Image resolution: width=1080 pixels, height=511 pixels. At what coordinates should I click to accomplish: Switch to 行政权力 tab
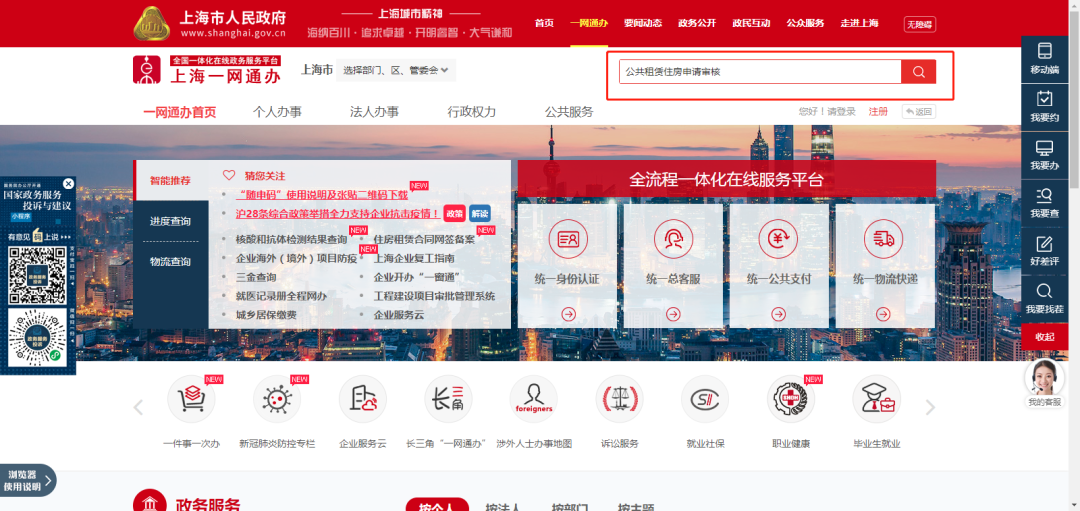pyautogui.click(x=471, y=112)
